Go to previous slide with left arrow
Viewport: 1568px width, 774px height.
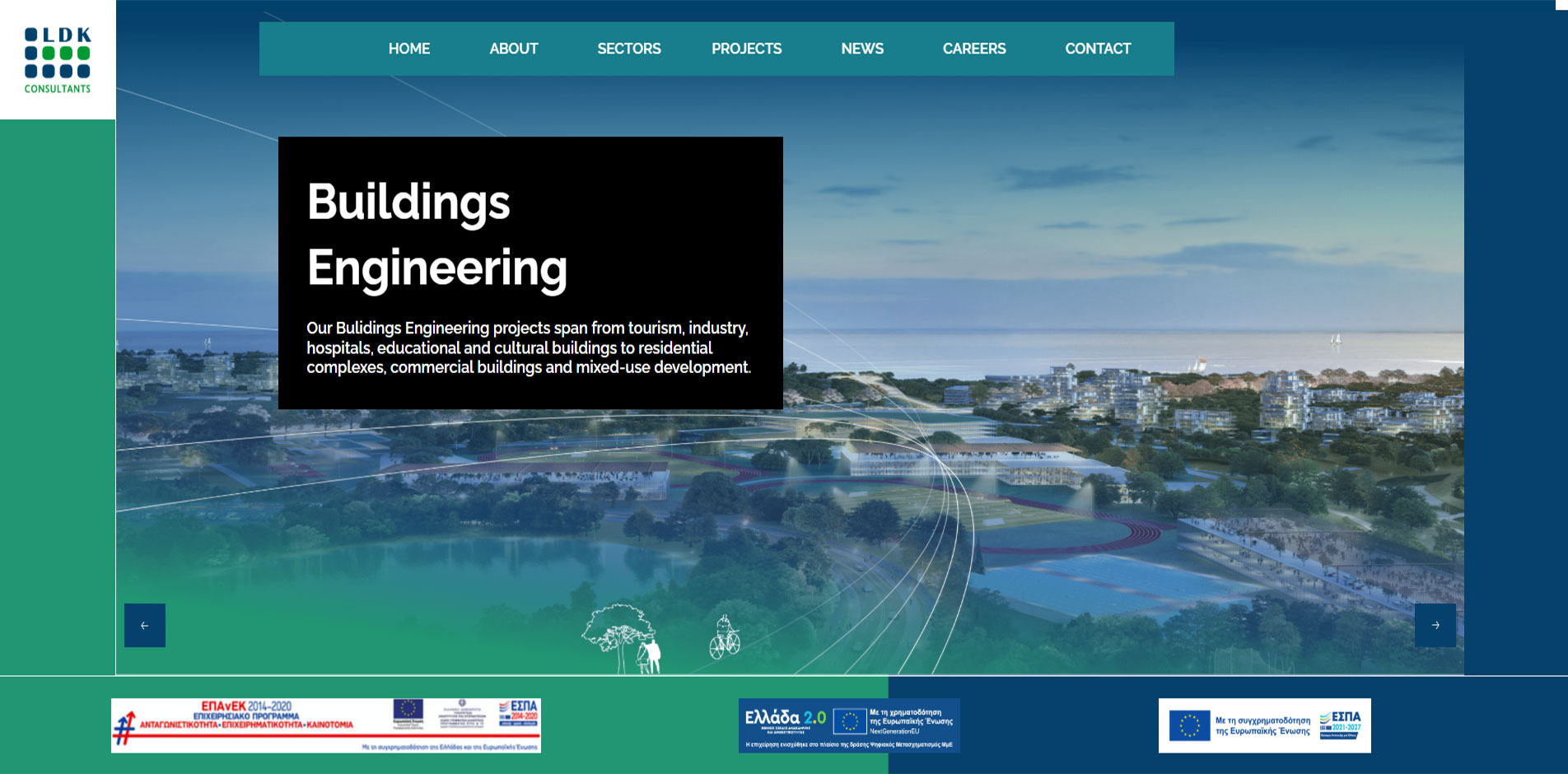[x=145, y=626]
